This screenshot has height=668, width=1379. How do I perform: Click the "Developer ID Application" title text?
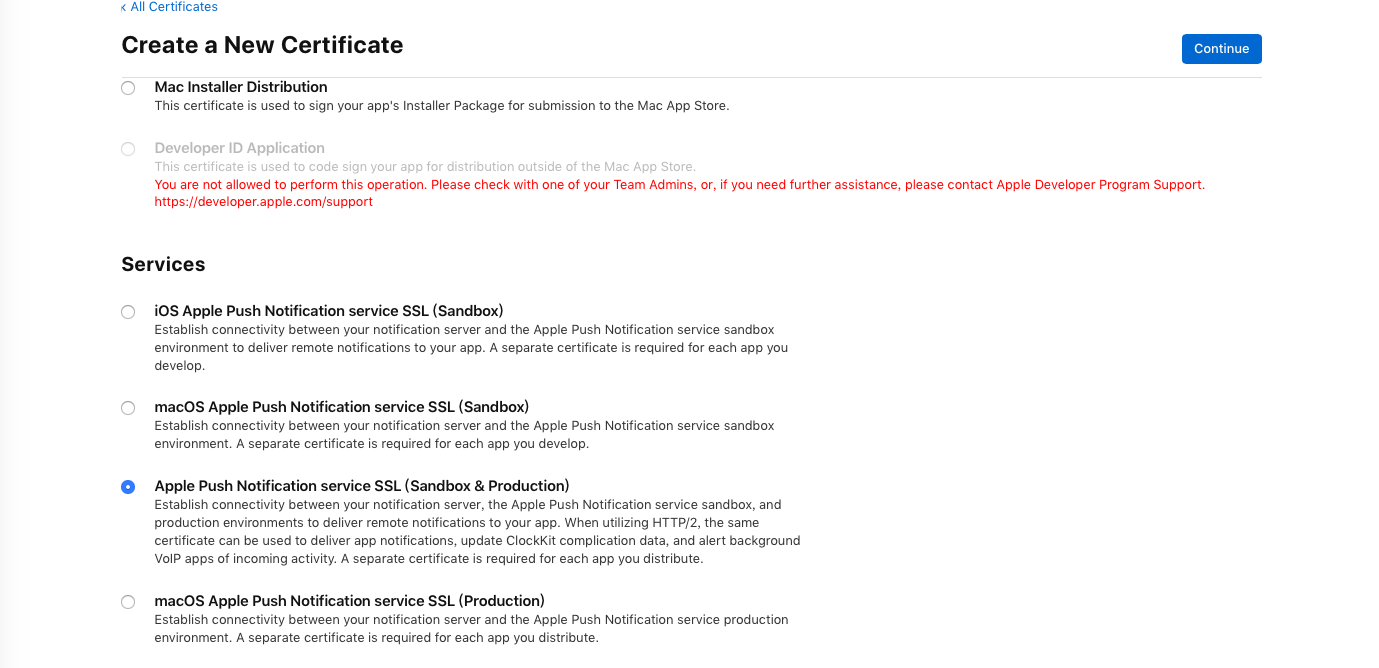239,148
